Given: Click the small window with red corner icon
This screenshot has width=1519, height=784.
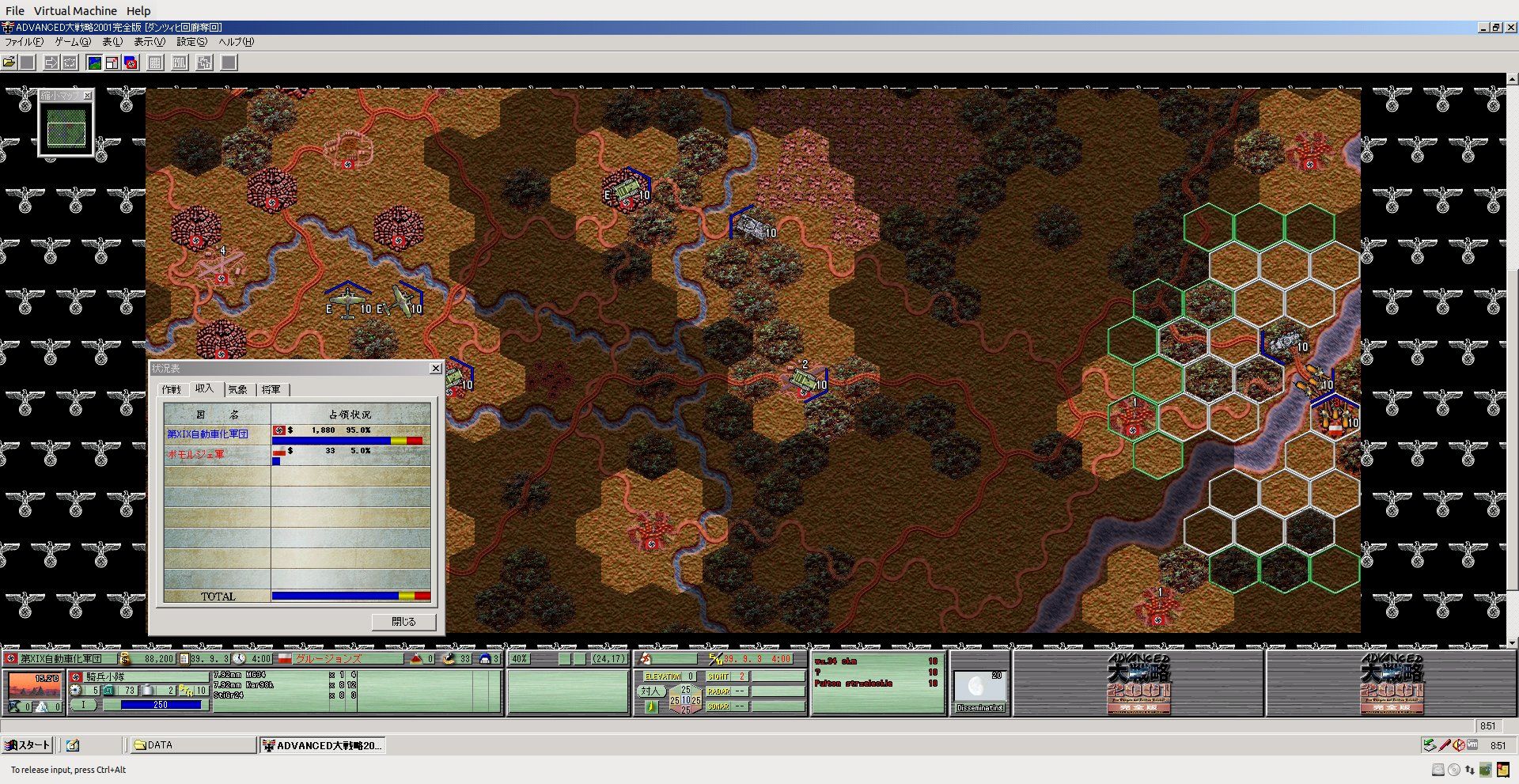Looking at the screenshot, I should coord(112,62).
